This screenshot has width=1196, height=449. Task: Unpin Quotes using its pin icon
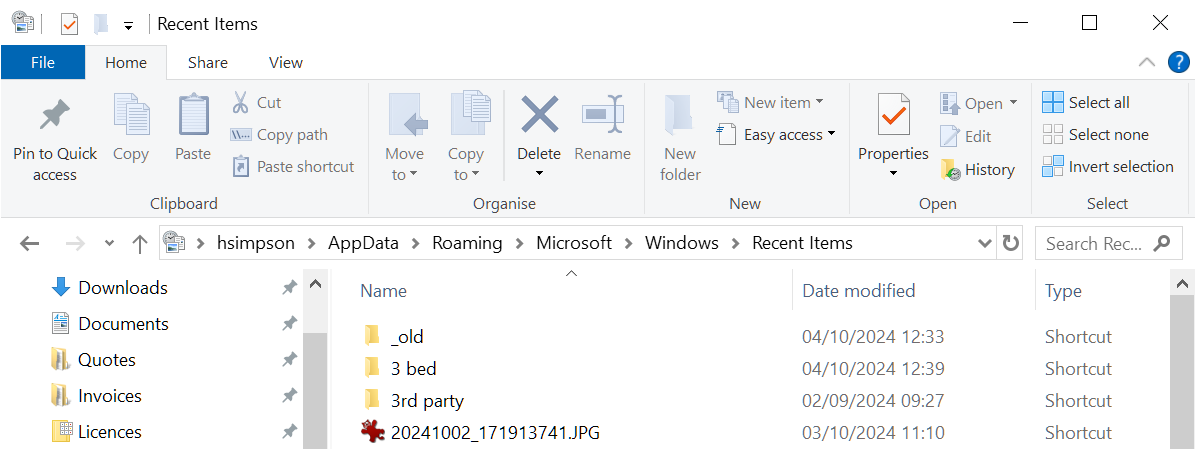289,360
